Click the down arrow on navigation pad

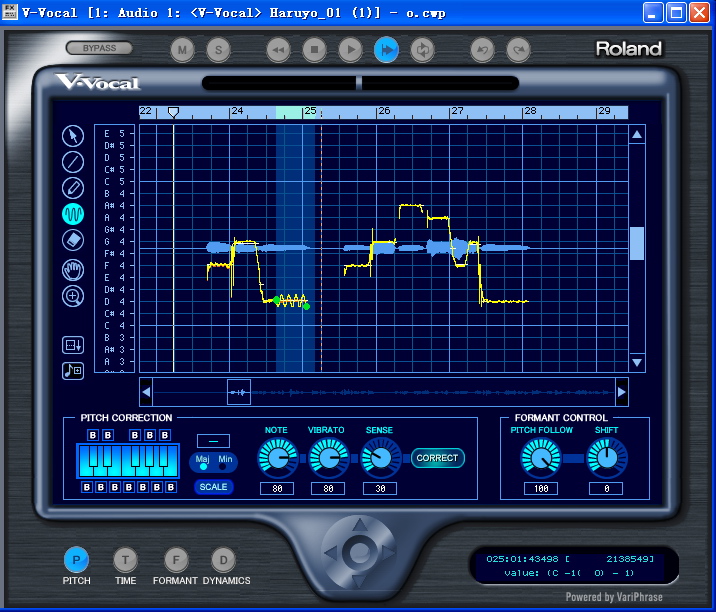[x=360, y=580]
